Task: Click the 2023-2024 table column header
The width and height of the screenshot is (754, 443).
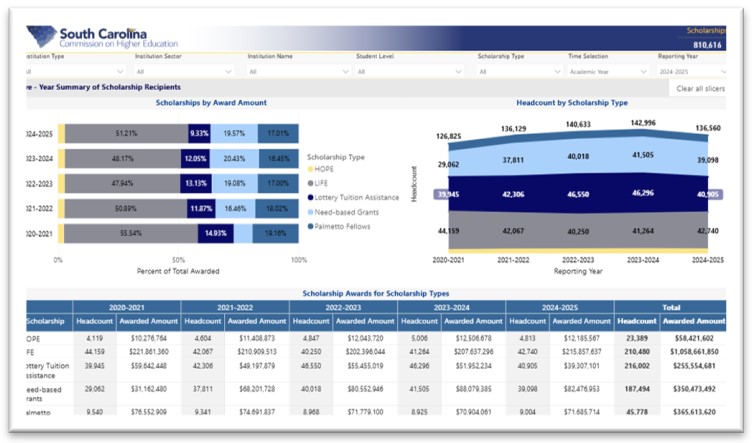Action: [x=452, y=307]
